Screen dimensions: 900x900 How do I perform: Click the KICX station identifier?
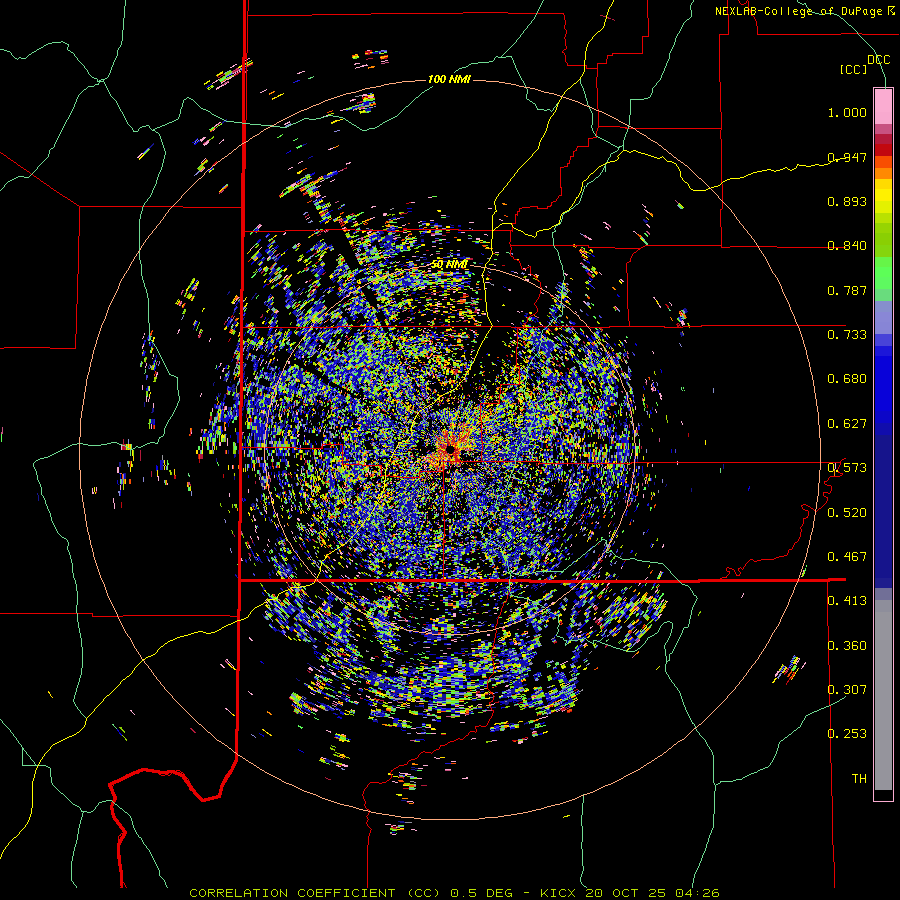(559, 893)
